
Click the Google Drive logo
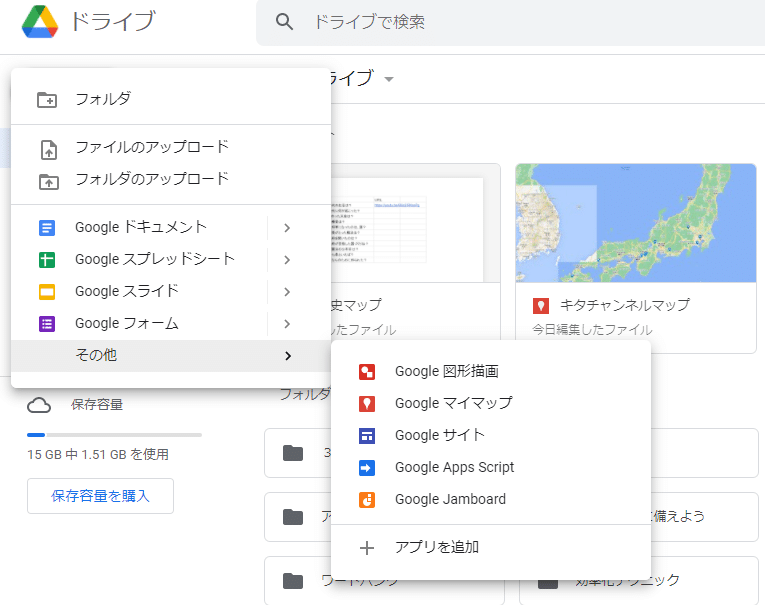pos(40,22)
